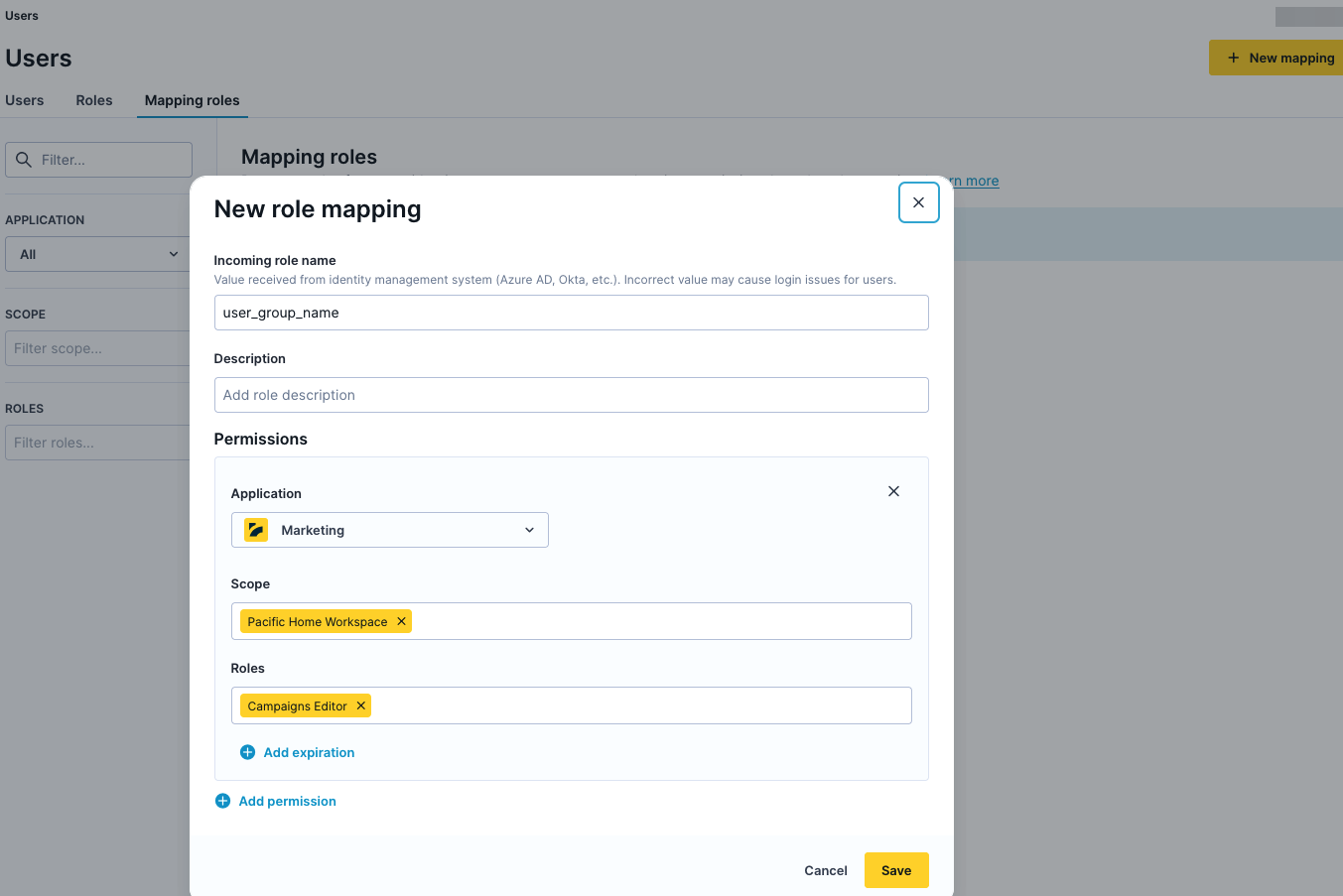Open the Mapping roles tab
The width and height of the screenshot is (1343, 896).
[193, 100]
